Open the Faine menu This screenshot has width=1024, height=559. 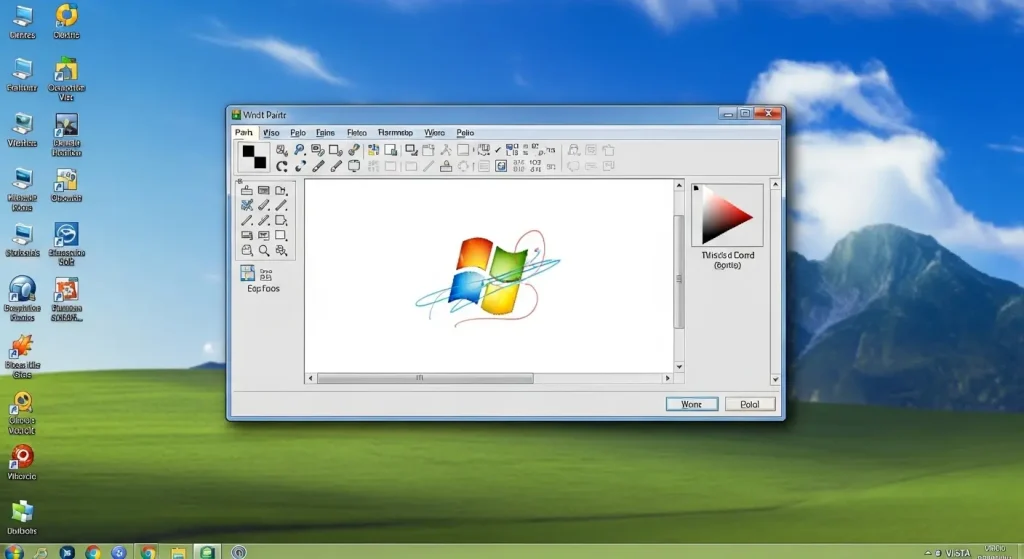coord(325,133)
